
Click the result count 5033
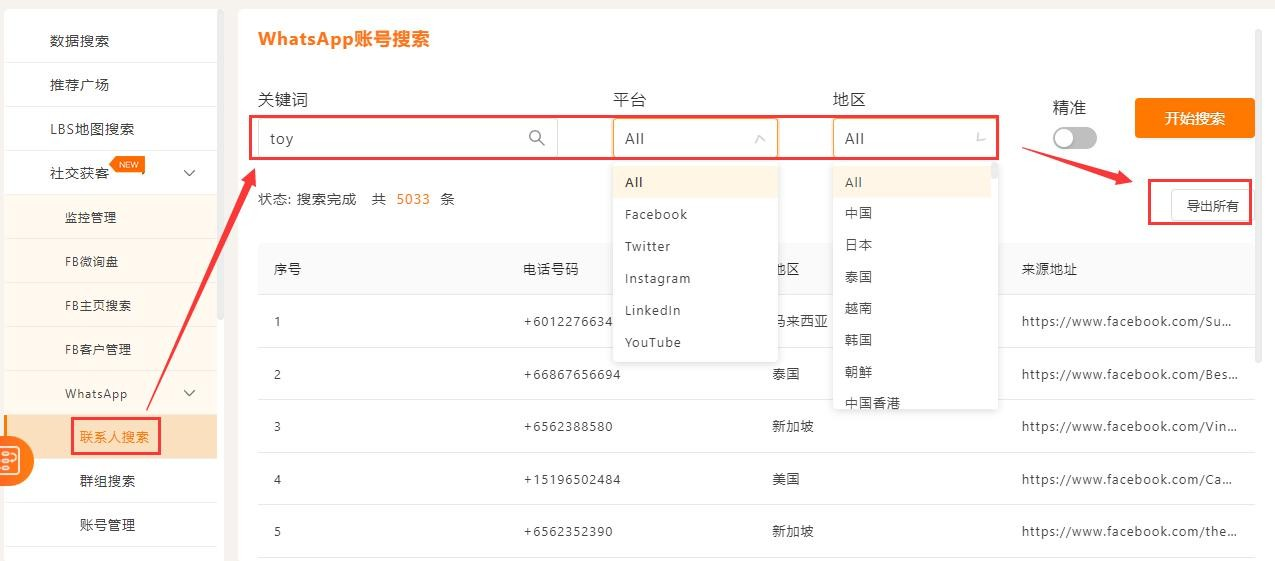pyautogui.click(x=413, y=199)
